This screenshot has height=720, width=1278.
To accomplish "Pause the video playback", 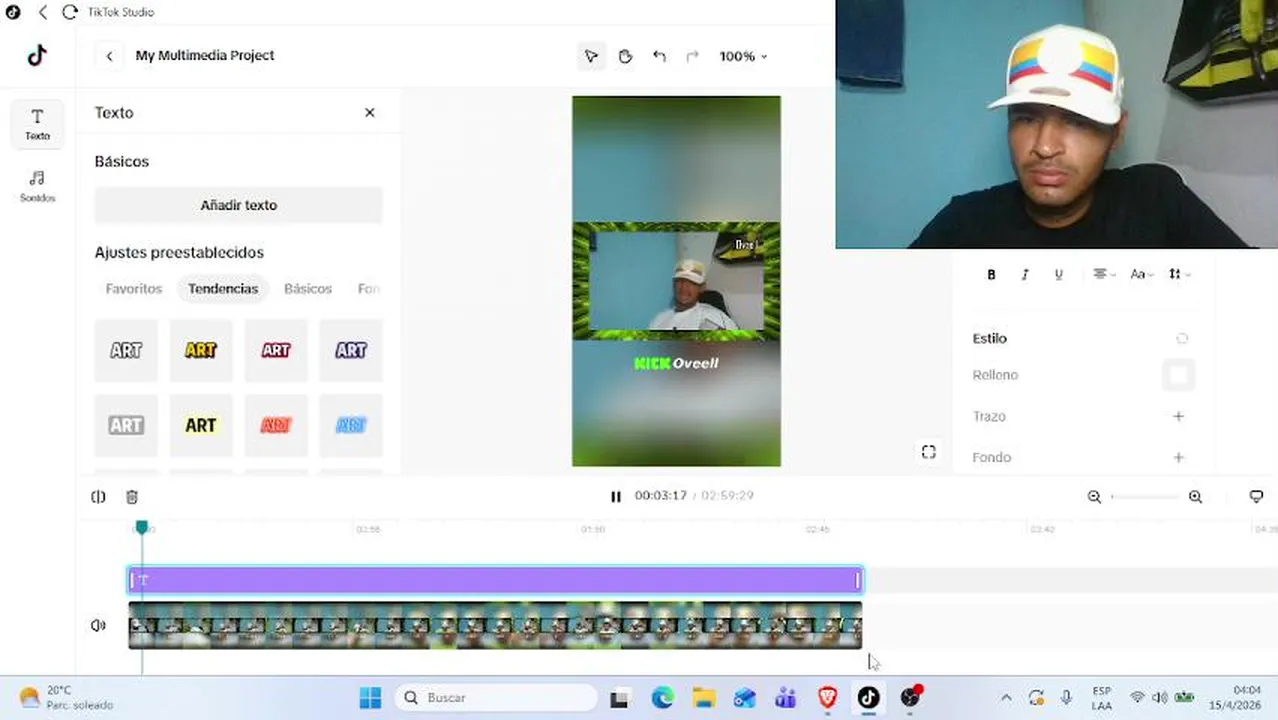I will click(616, 496).
